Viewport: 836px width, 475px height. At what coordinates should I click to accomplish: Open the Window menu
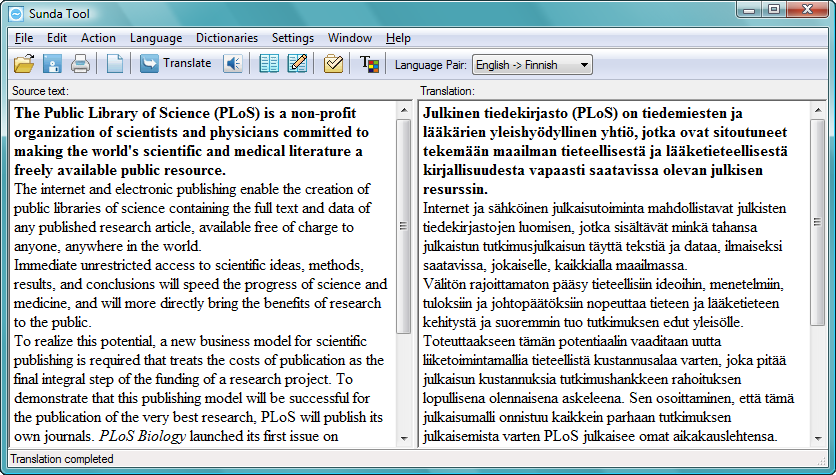click(x=350, y=38)
